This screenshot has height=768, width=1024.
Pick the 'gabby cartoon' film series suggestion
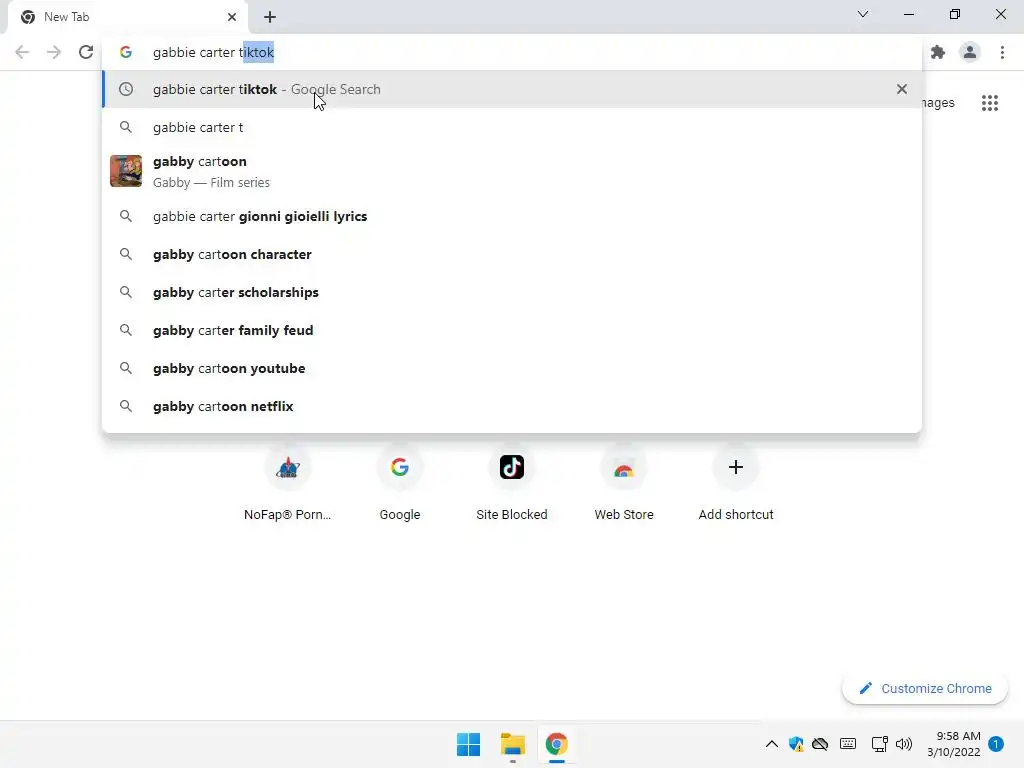(x=512, y=171)
